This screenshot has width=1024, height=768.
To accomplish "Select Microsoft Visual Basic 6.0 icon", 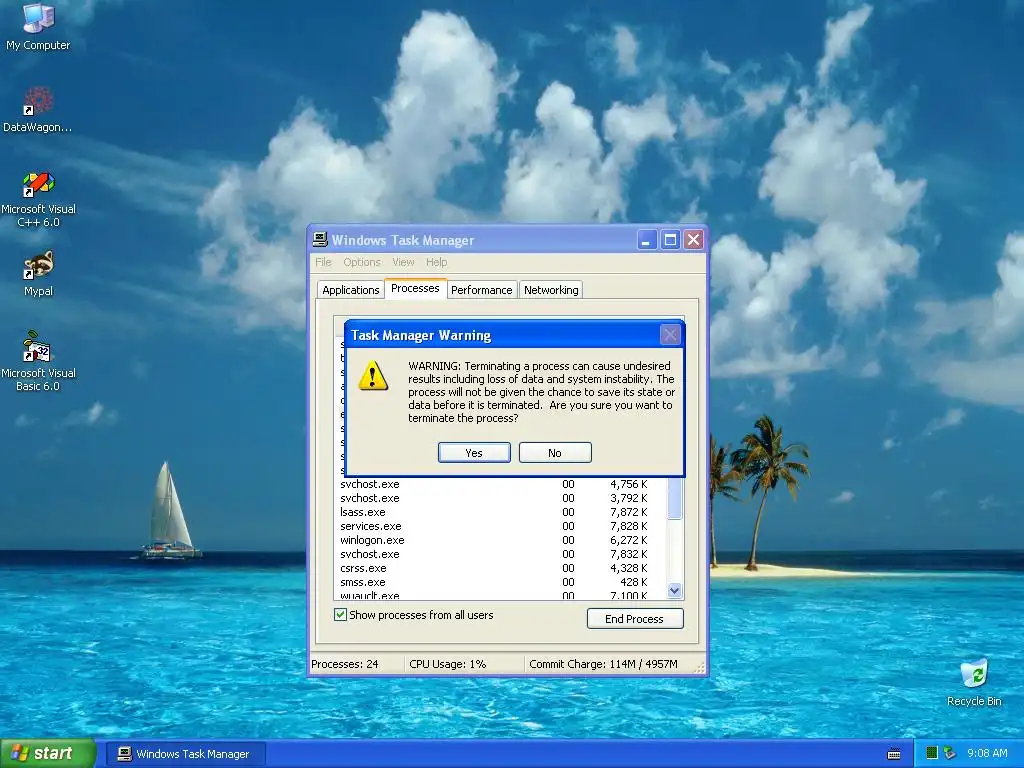I will tap(38, 361).
